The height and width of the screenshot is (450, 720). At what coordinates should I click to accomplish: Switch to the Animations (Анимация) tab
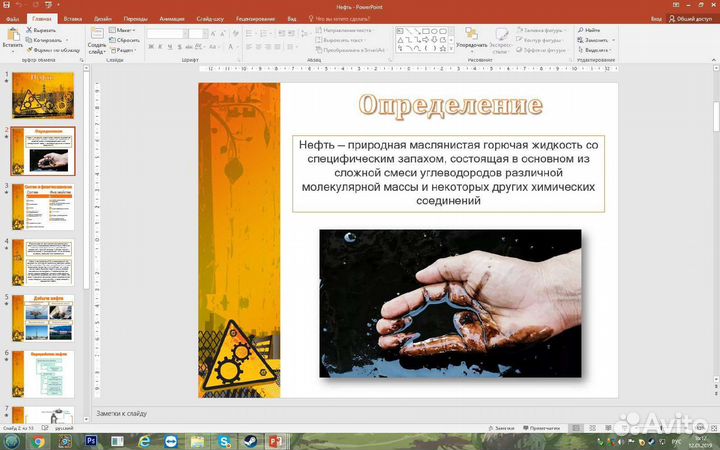click(172, 19)
